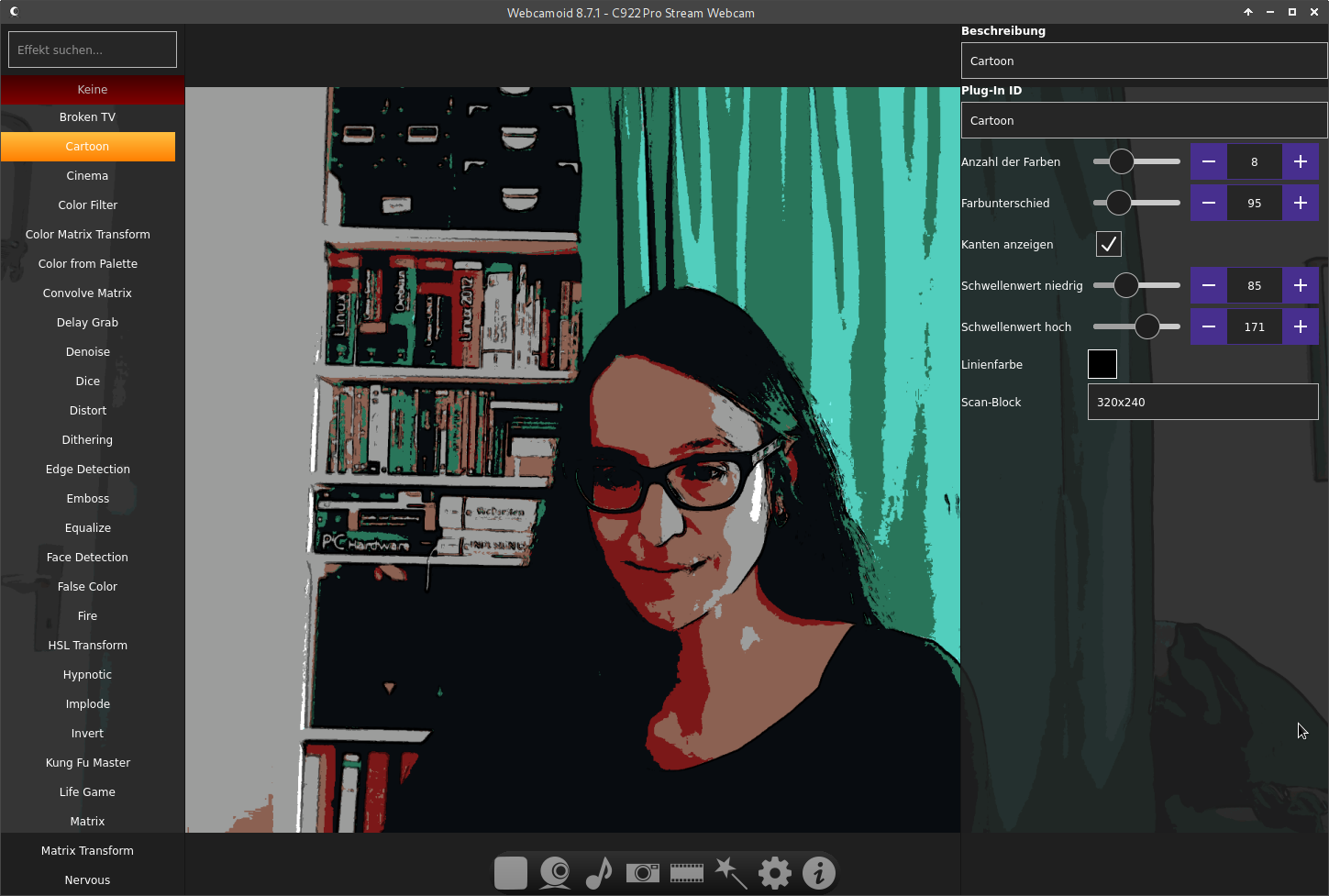Choose the Hypnotic effect from list
1329x896 pixels.
pos(88,675)
